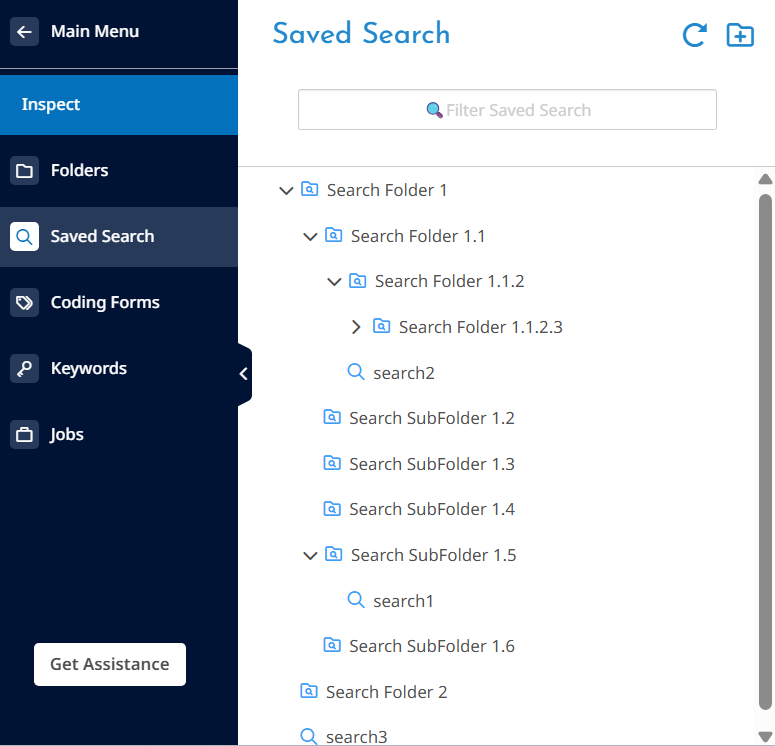
Task: Click the Folders icon in sidebar
Action: 24,171
